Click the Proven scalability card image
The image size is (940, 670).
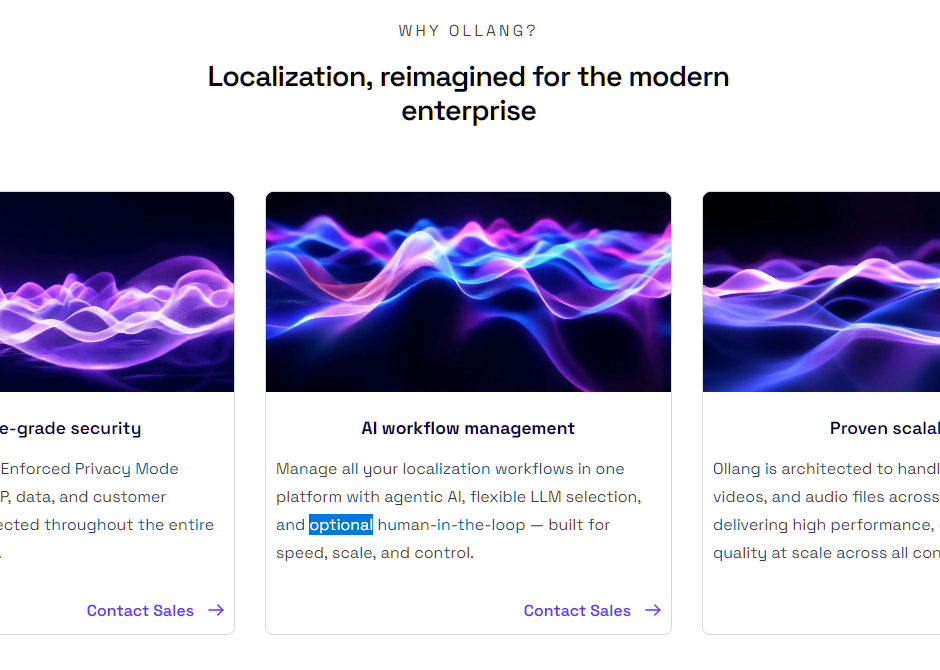tap(821, 291)
